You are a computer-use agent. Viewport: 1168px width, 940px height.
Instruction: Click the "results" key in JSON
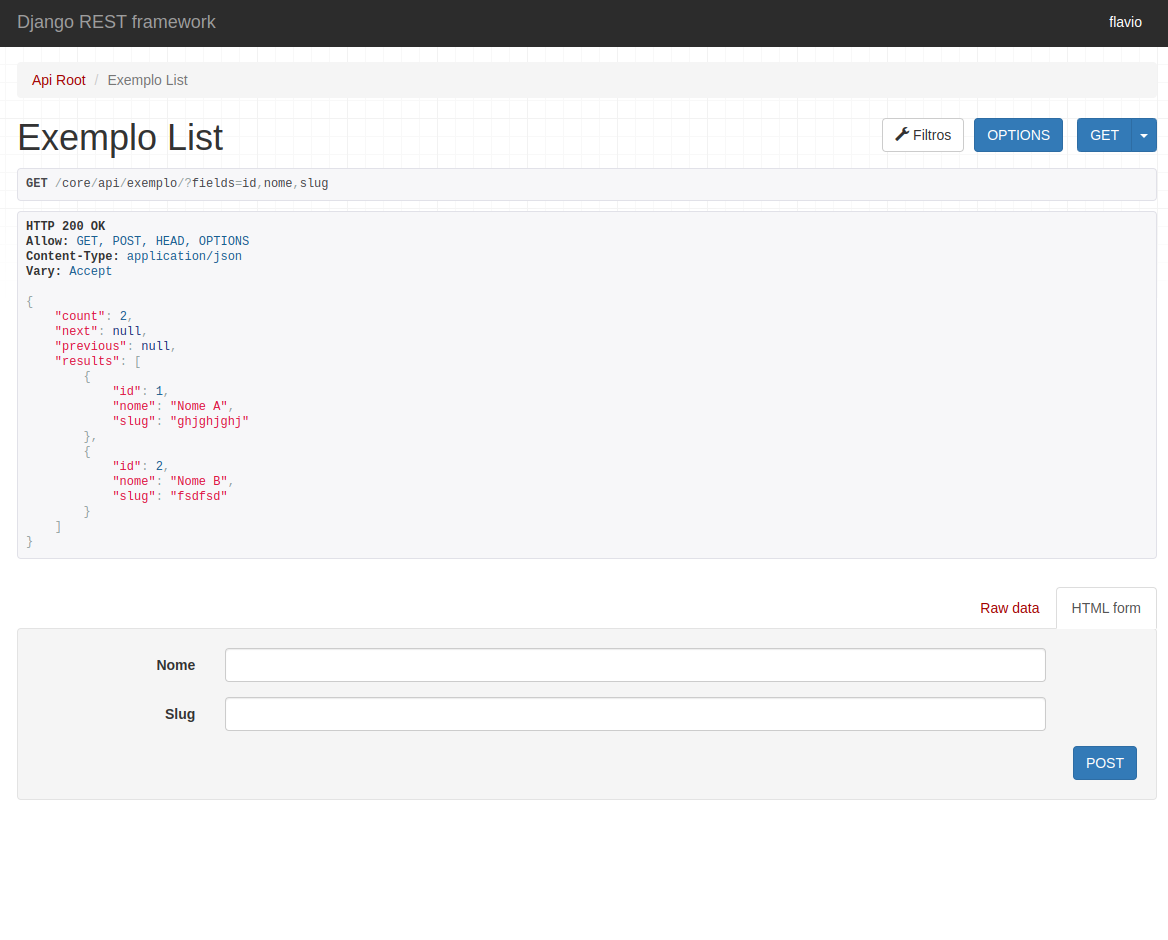[x=87, y=361]
